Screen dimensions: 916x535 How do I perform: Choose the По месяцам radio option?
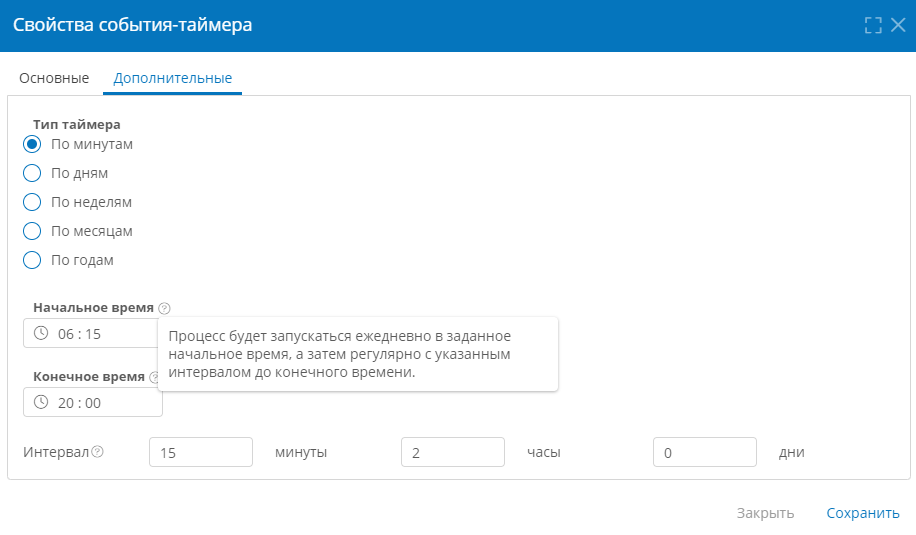32,231
